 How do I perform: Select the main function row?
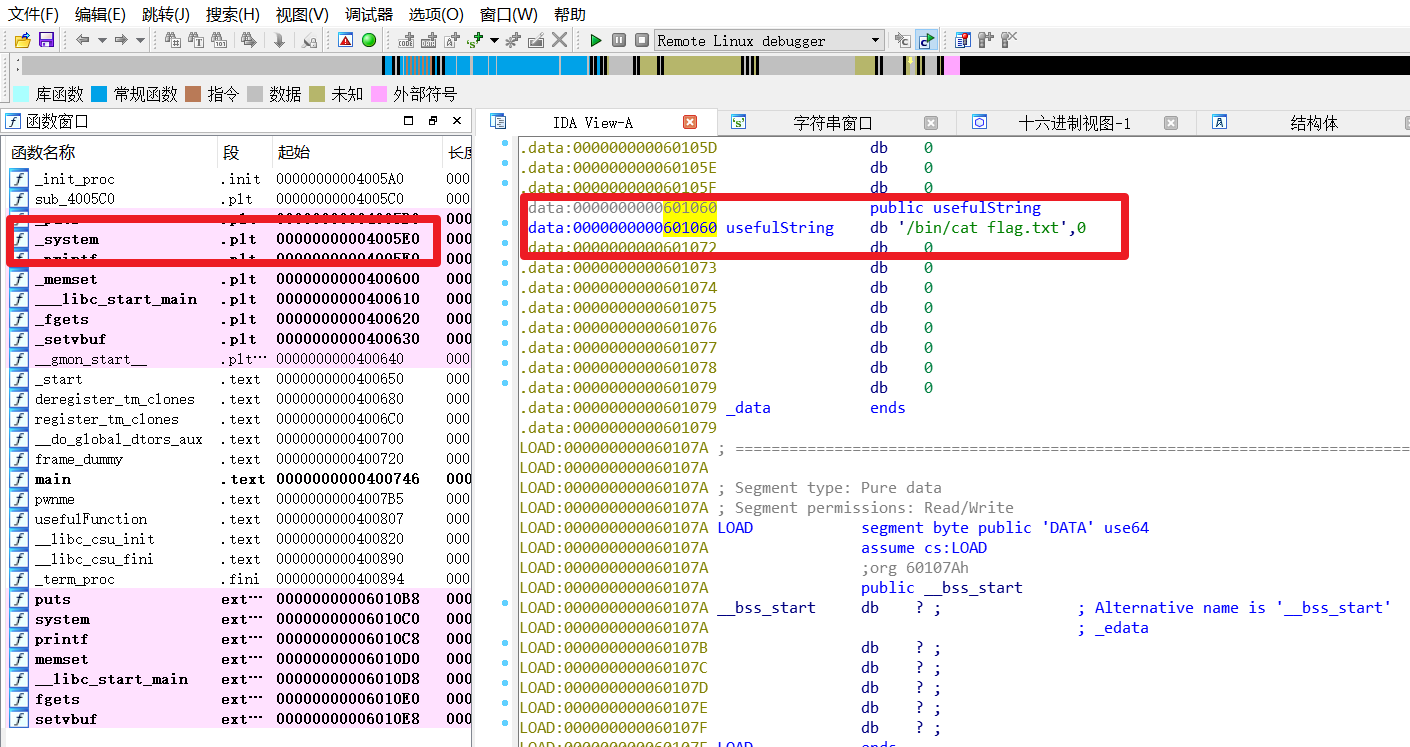pyautogui.click(x=239, y=479)
